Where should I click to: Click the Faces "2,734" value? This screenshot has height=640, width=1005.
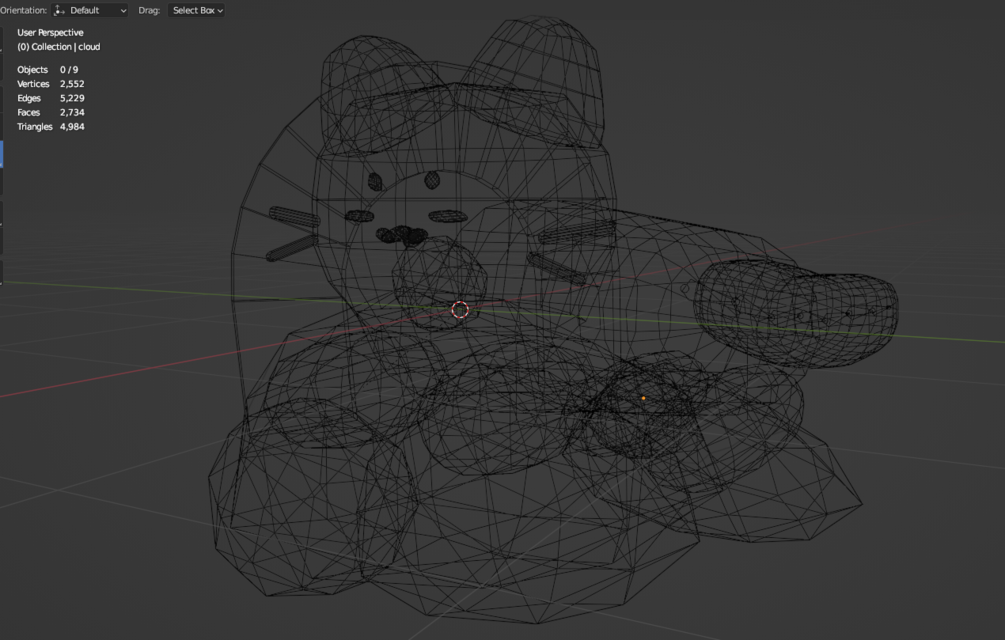(72, 112)
